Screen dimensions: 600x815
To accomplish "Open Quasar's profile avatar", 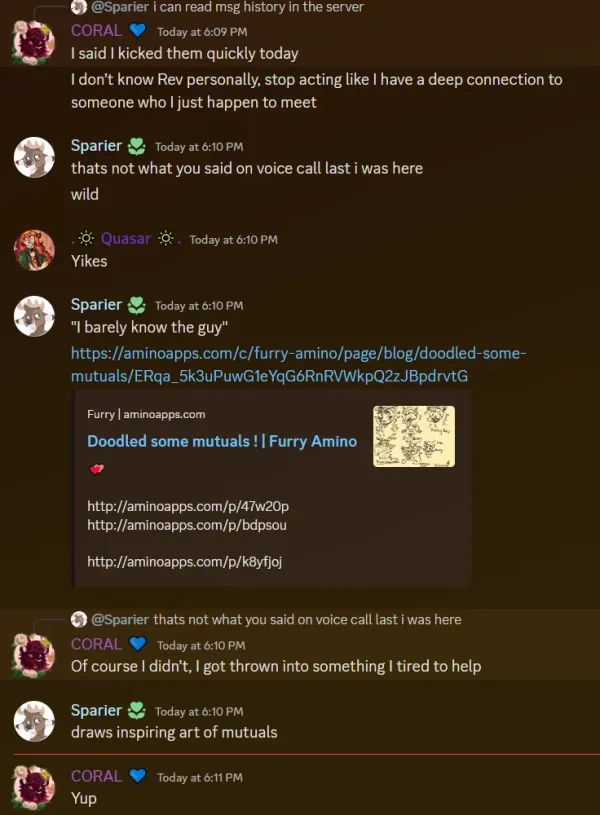I will [x=34, y=251].
